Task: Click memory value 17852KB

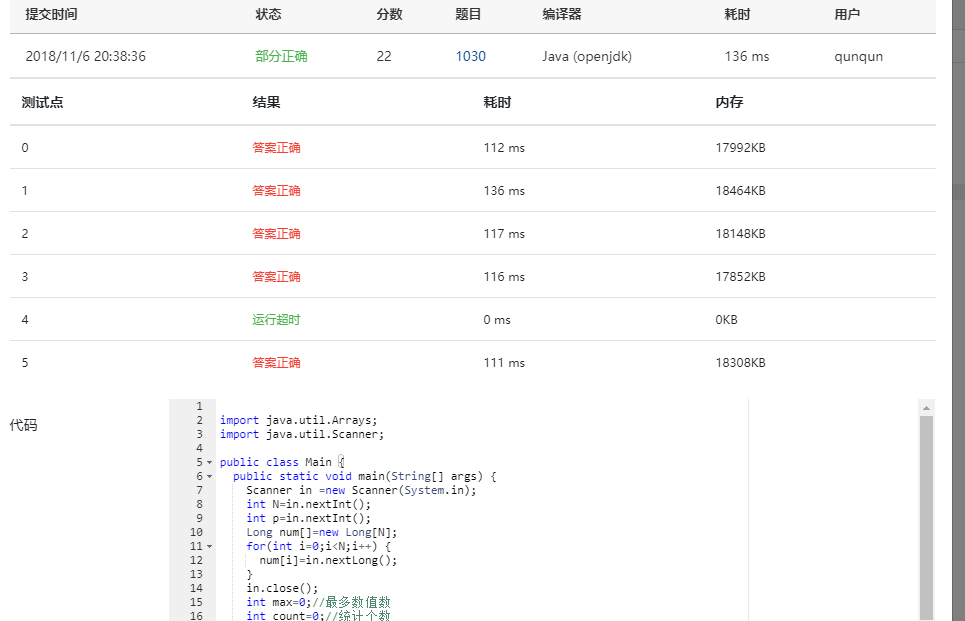Action: coord(740,277)
